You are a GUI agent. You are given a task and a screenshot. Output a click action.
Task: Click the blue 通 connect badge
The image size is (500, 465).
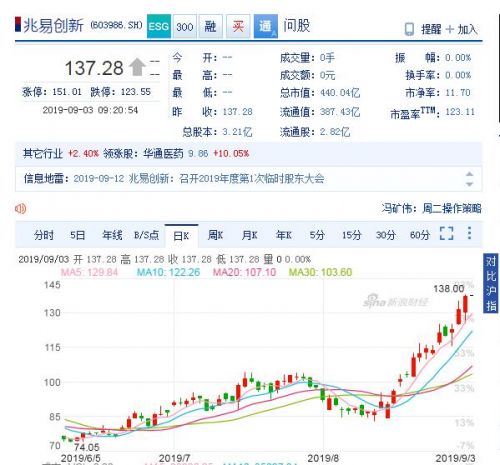point(266,26)
